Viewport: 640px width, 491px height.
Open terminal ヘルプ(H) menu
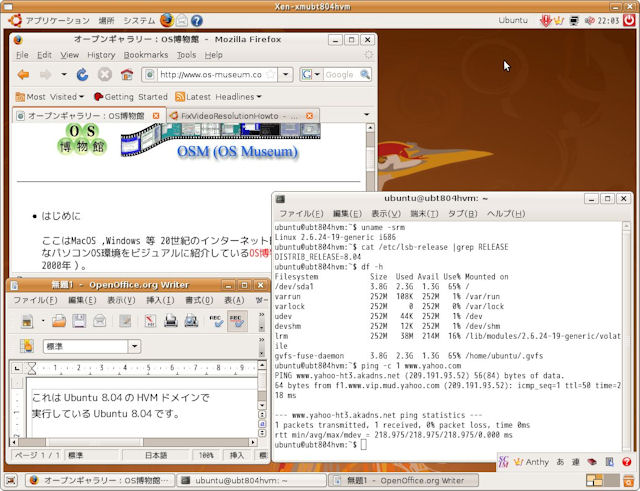click(506, 213)
